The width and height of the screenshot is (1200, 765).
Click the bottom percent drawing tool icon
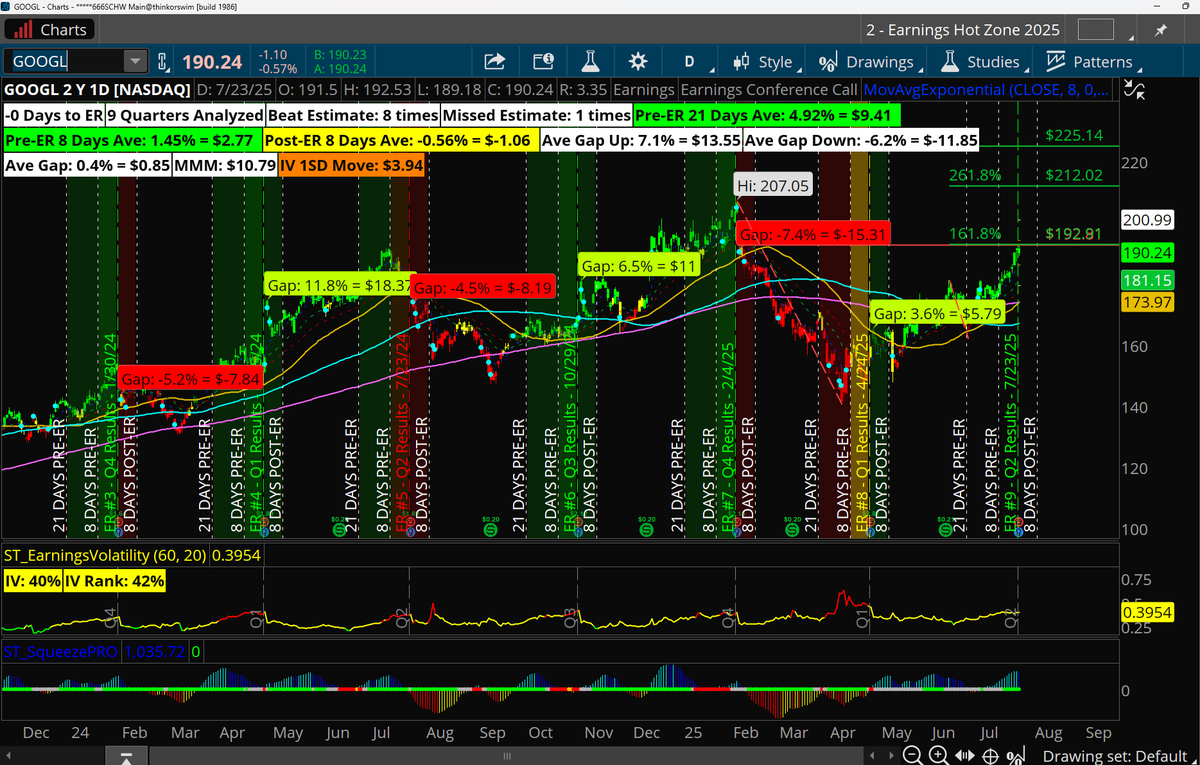1017,755
